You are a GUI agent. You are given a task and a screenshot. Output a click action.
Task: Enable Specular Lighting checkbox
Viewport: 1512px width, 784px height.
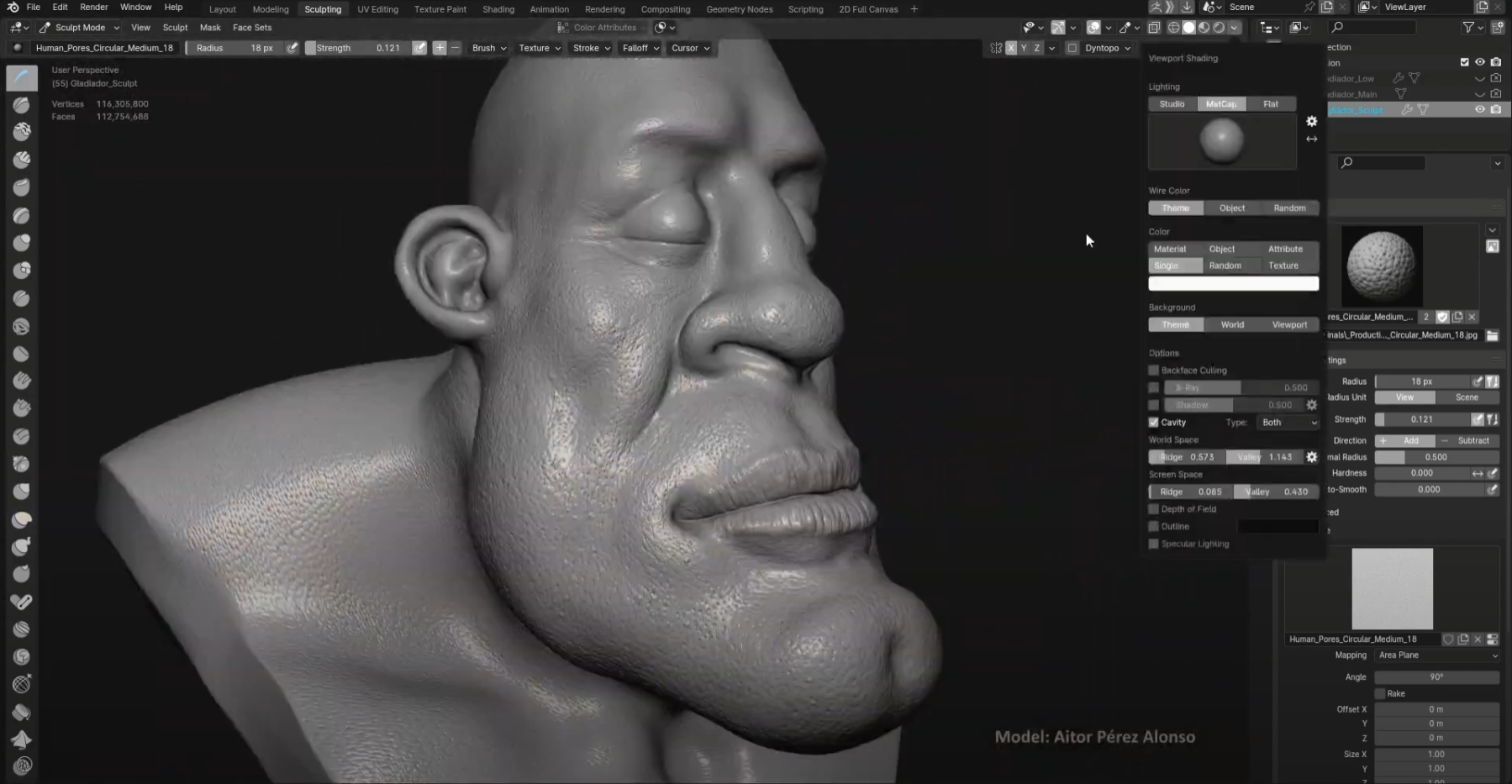pyautogui.click(x=1154, y=545)
